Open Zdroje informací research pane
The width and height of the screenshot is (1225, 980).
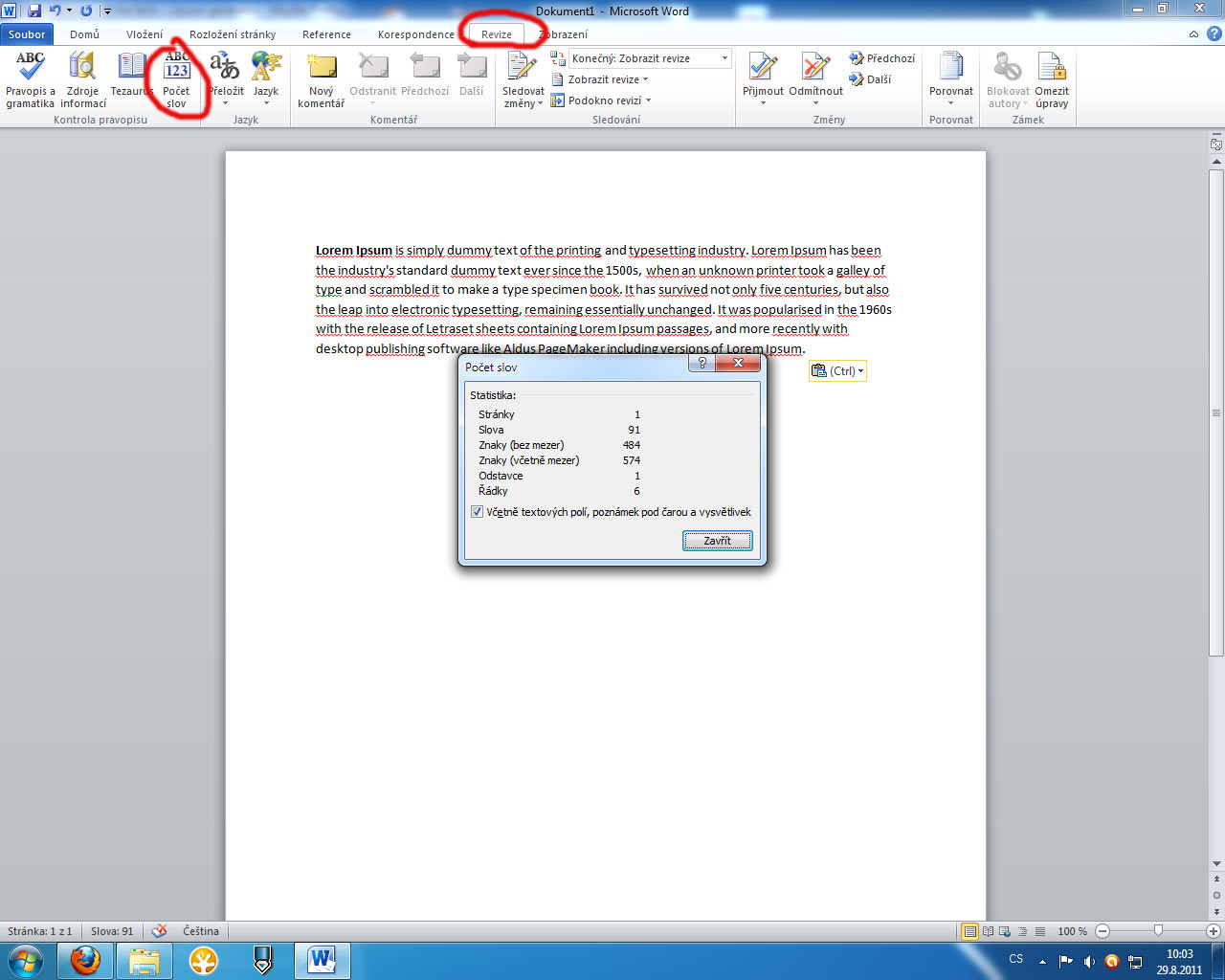83,80
